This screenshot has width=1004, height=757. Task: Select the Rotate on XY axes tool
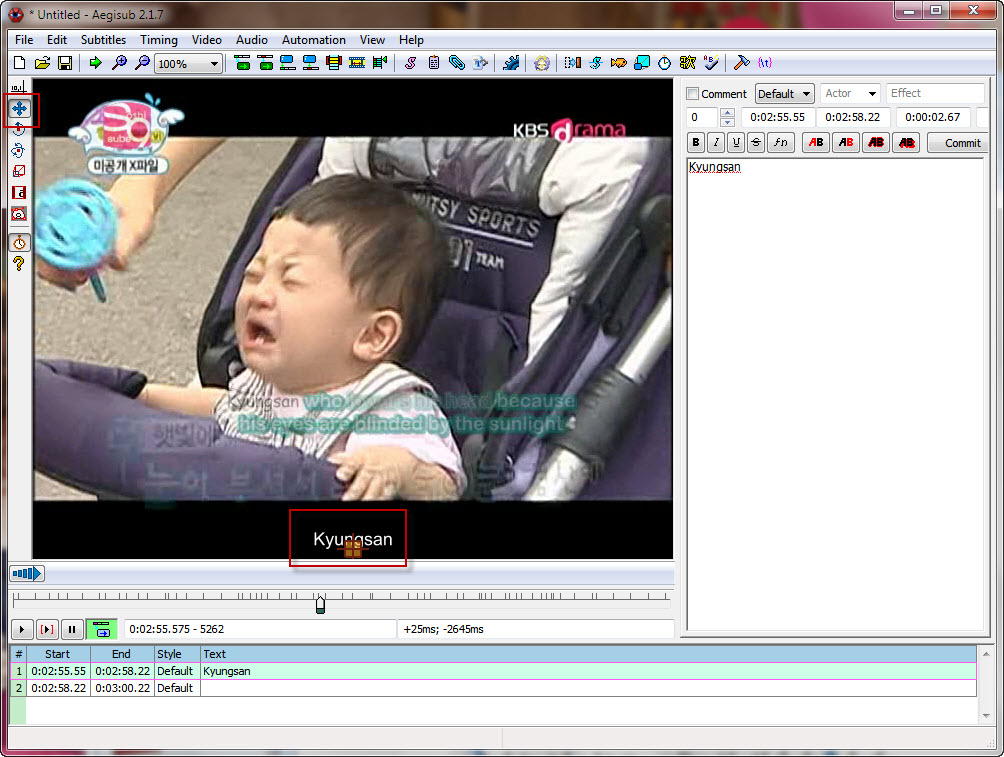point(19,151)
